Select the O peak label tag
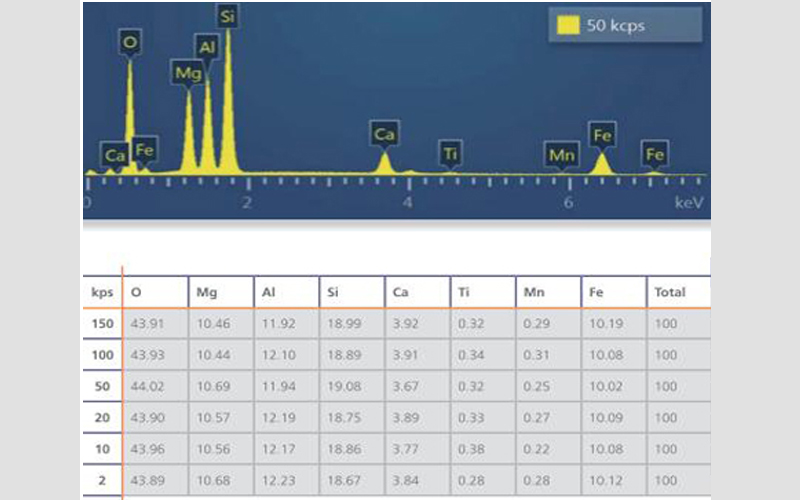Image resolution: width=800 pixels, height=500 pixels. (130, 42)
